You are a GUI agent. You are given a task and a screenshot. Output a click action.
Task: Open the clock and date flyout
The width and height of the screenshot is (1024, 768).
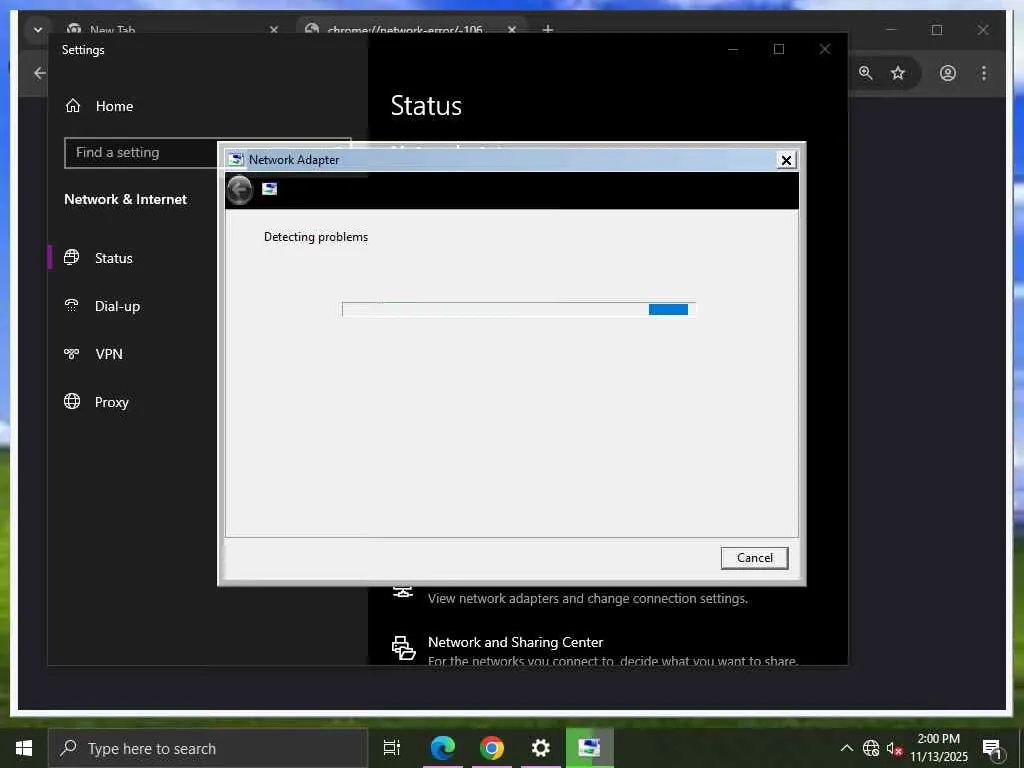point(938,748)
